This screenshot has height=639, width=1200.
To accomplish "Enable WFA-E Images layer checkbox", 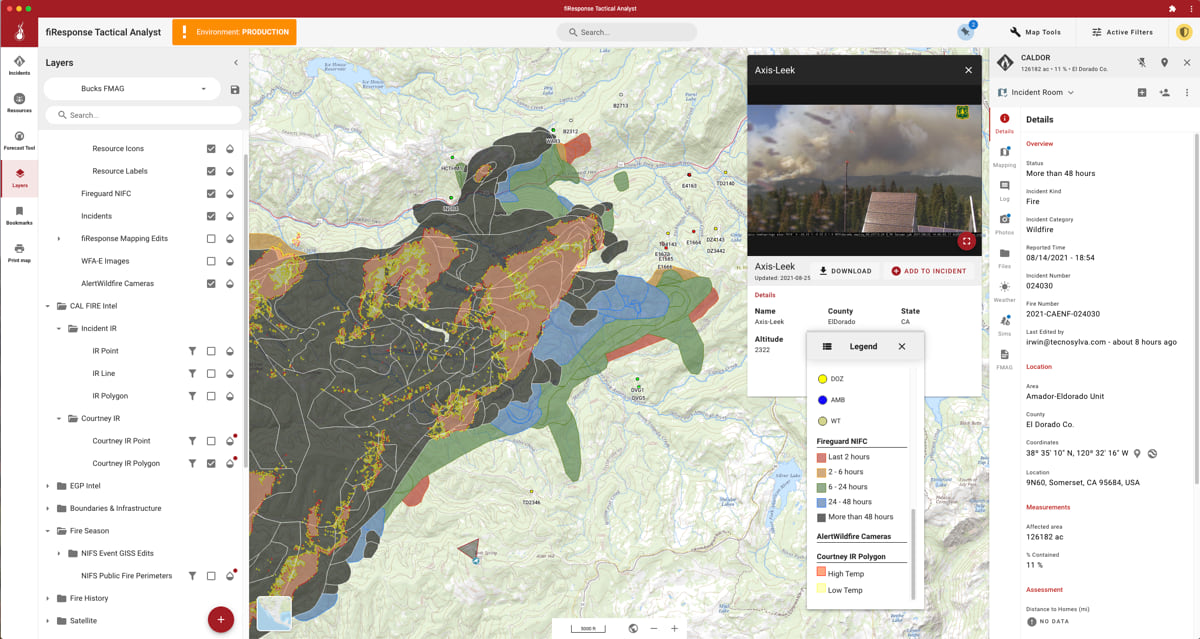I will 211,261.
